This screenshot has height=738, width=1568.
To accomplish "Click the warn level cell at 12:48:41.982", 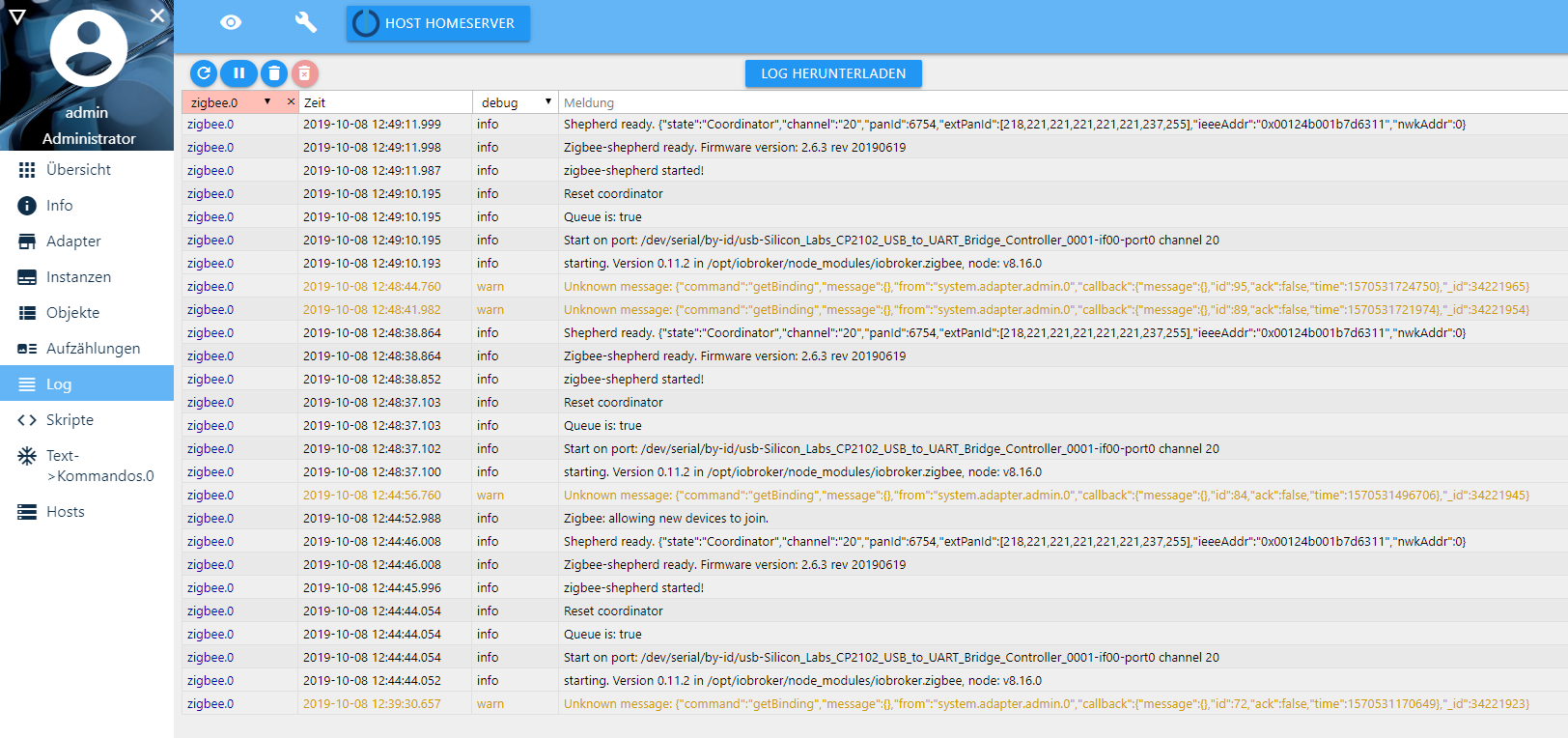I will (x=490, y=310).
